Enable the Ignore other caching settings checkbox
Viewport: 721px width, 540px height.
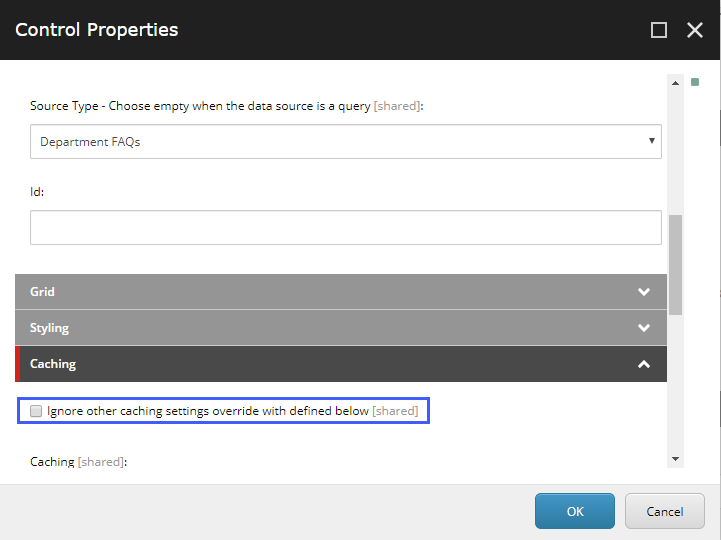coord(36,411)
